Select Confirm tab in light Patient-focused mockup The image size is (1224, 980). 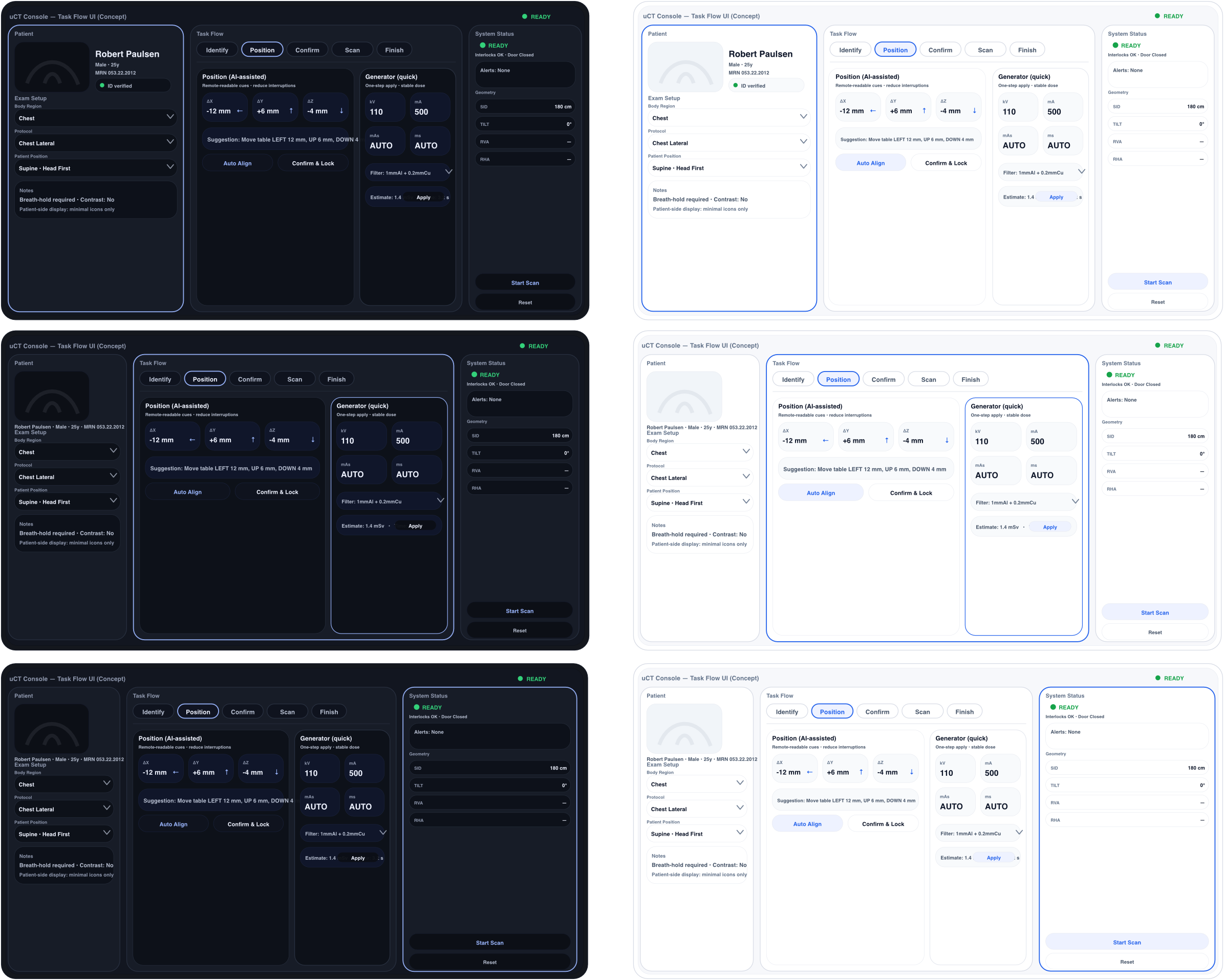point(940,50)
